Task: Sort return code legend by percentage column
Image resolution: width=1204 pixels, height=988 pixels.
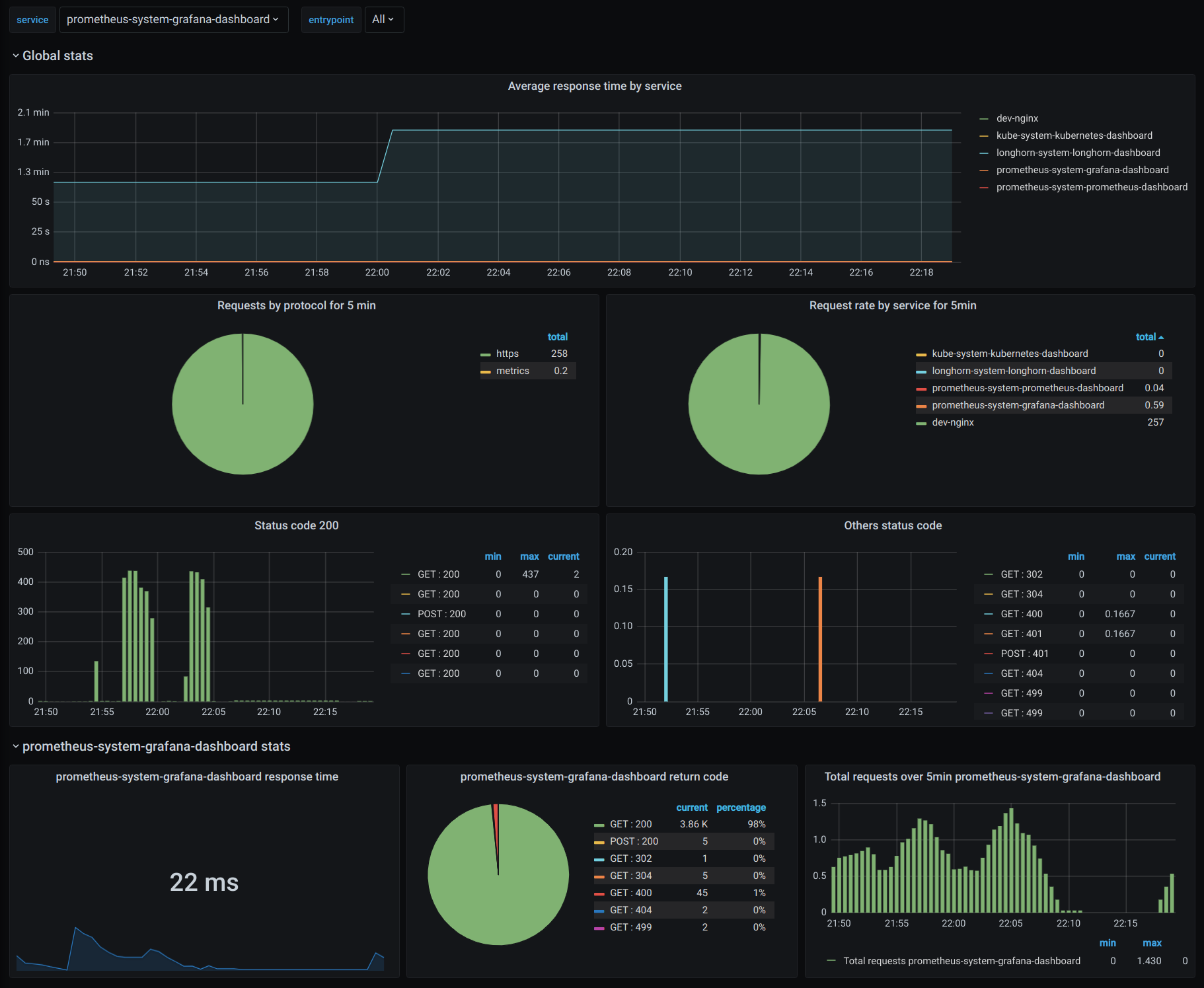Action: [741, 808]
